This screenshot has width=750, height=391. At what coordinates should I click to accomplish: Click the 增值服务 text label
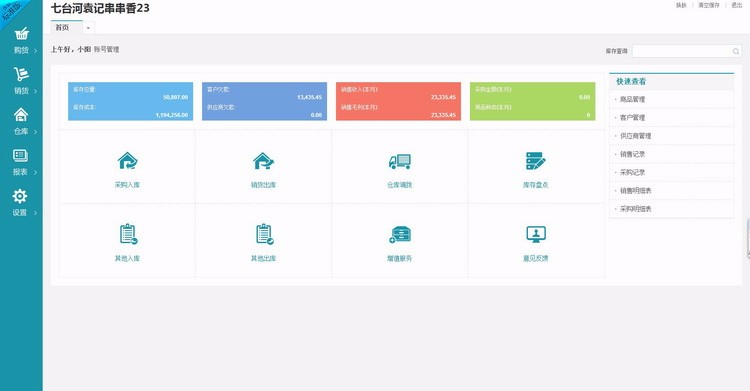[x=400, y=258]
